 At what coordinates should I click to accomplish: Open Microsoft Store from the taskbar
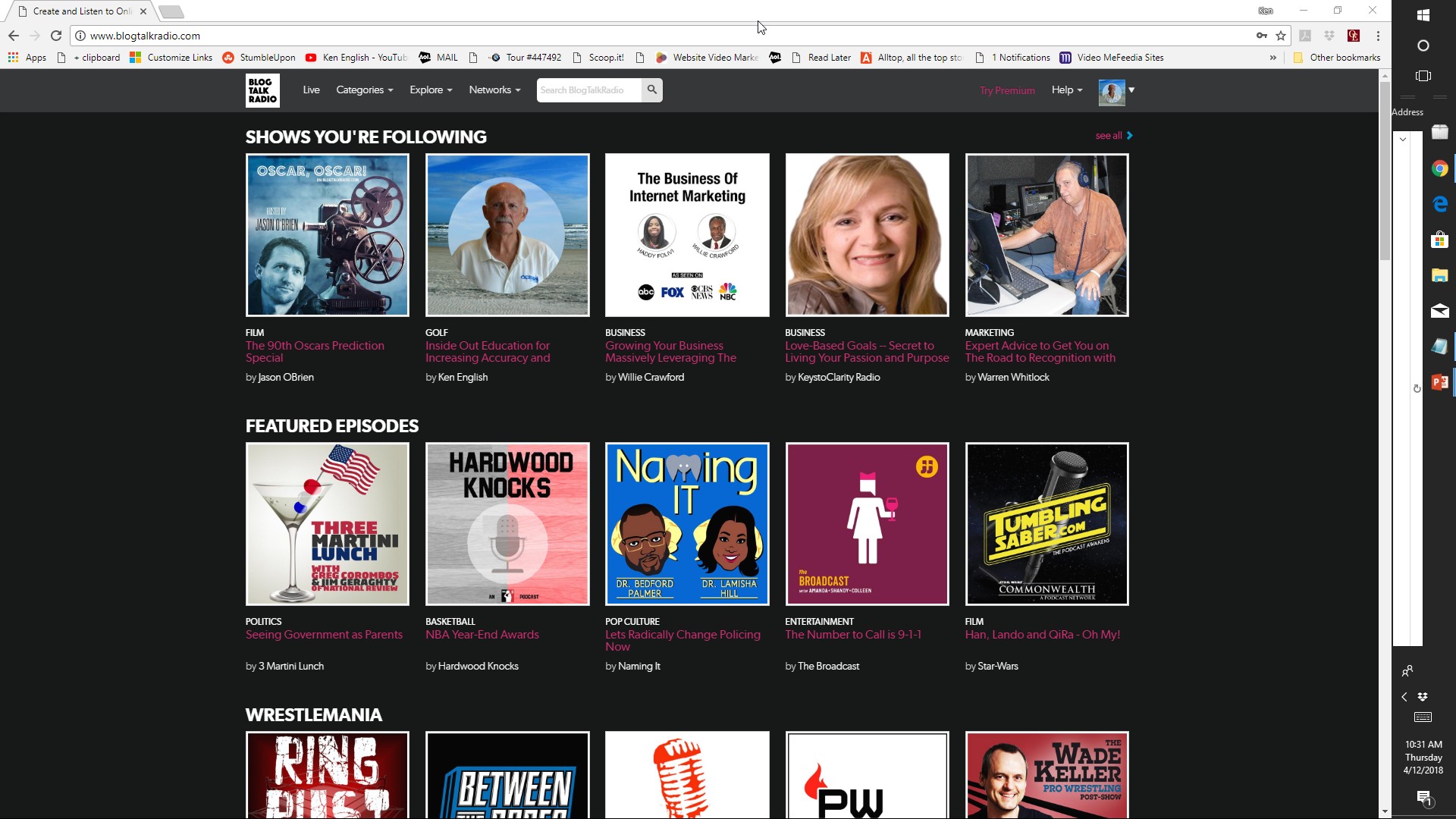pyautogui.click(x=1439, y=240)
